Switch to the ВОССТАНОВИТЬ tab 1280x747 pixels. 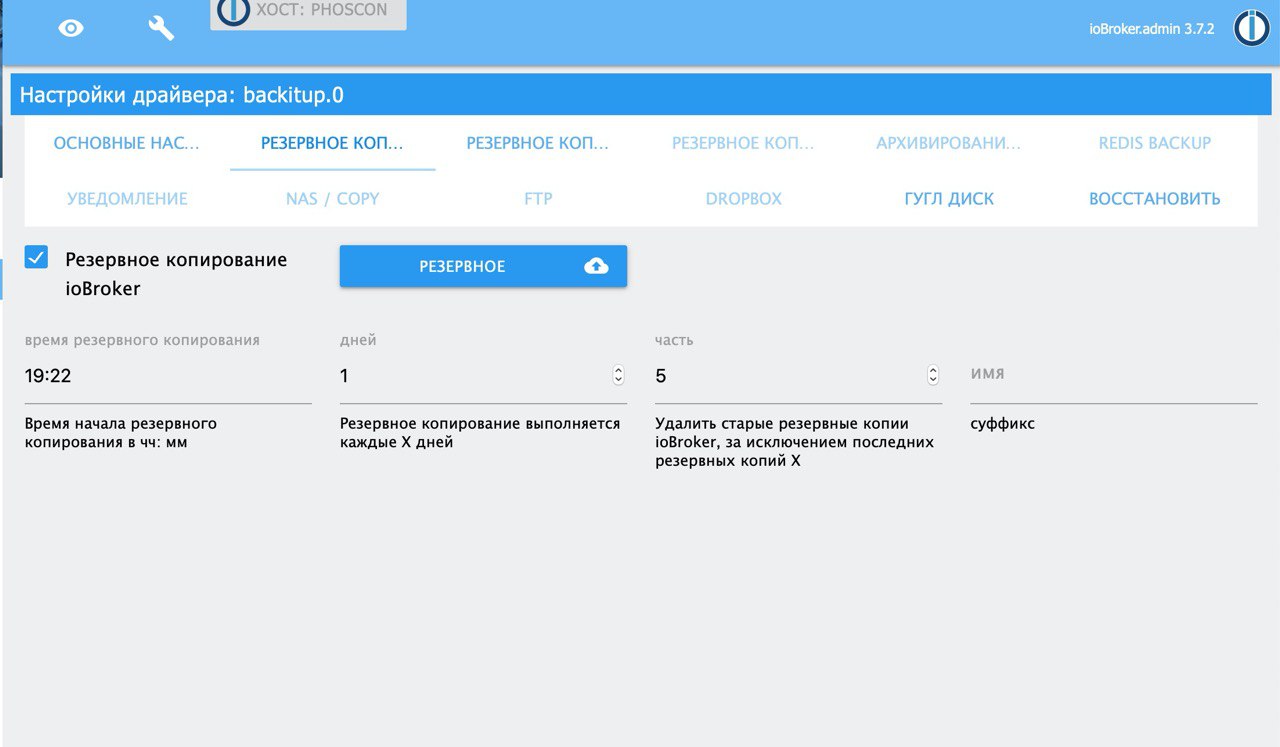(1155, 198)
